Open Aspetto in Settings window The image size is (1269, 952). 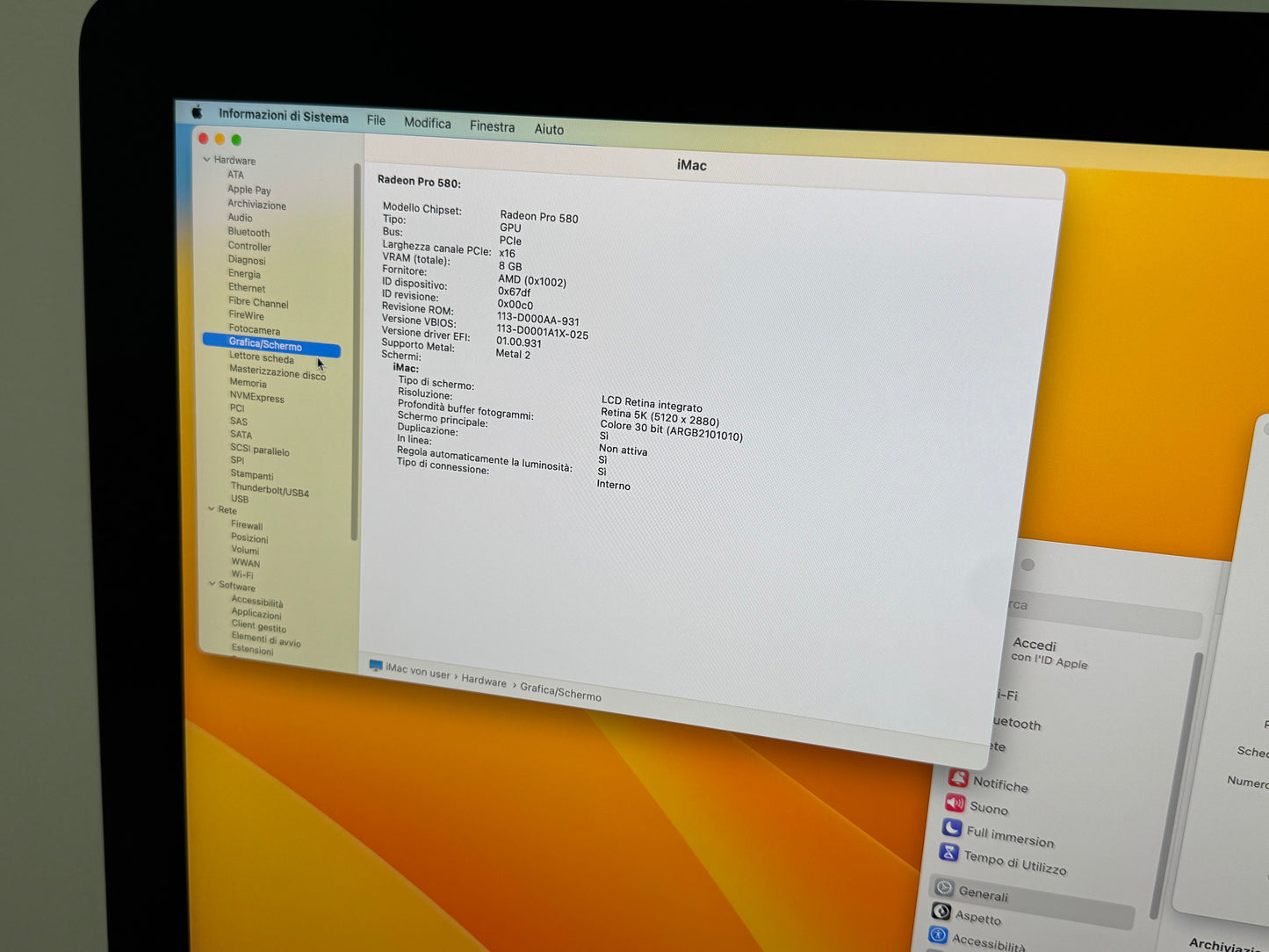point(966,915)
